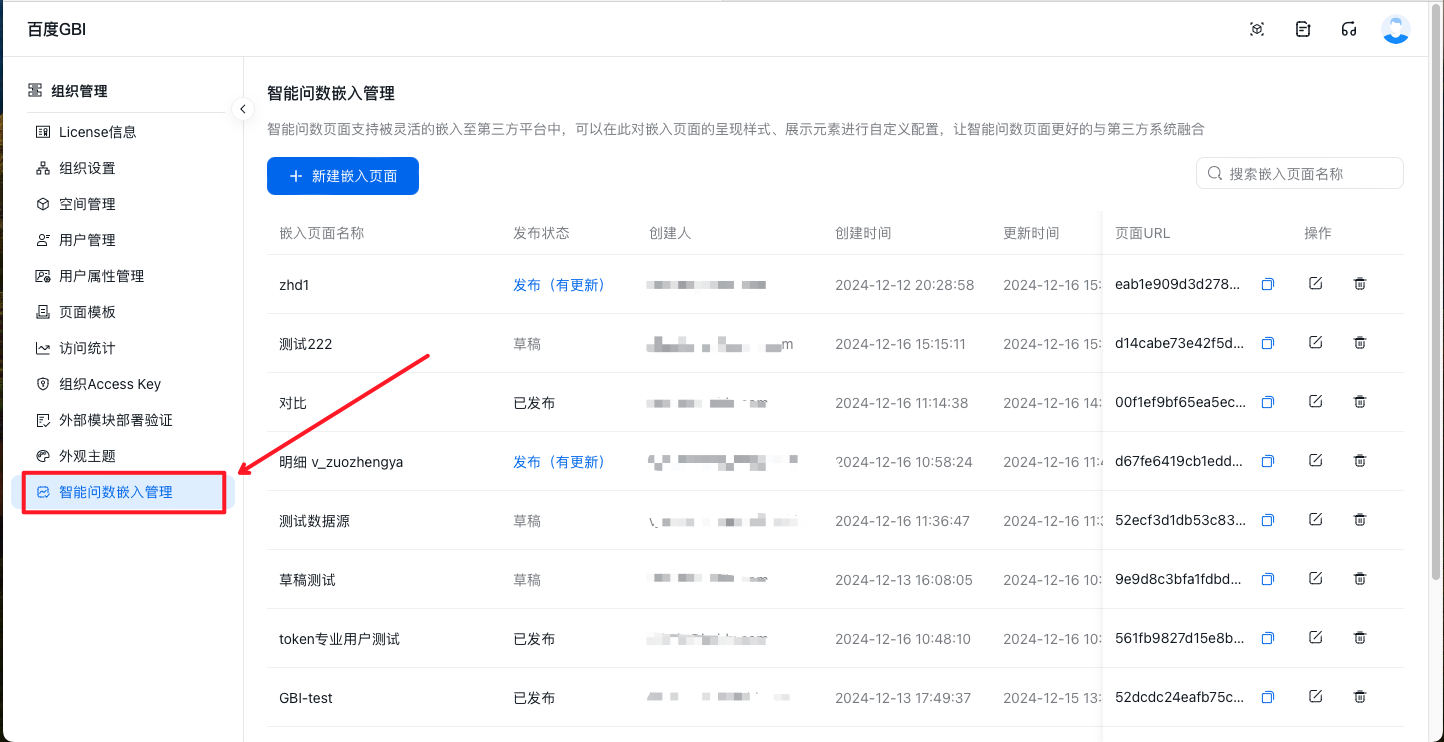Click the name cell 草稿测试
This screenshot has height=742, width=1444.
coord(307,580)
